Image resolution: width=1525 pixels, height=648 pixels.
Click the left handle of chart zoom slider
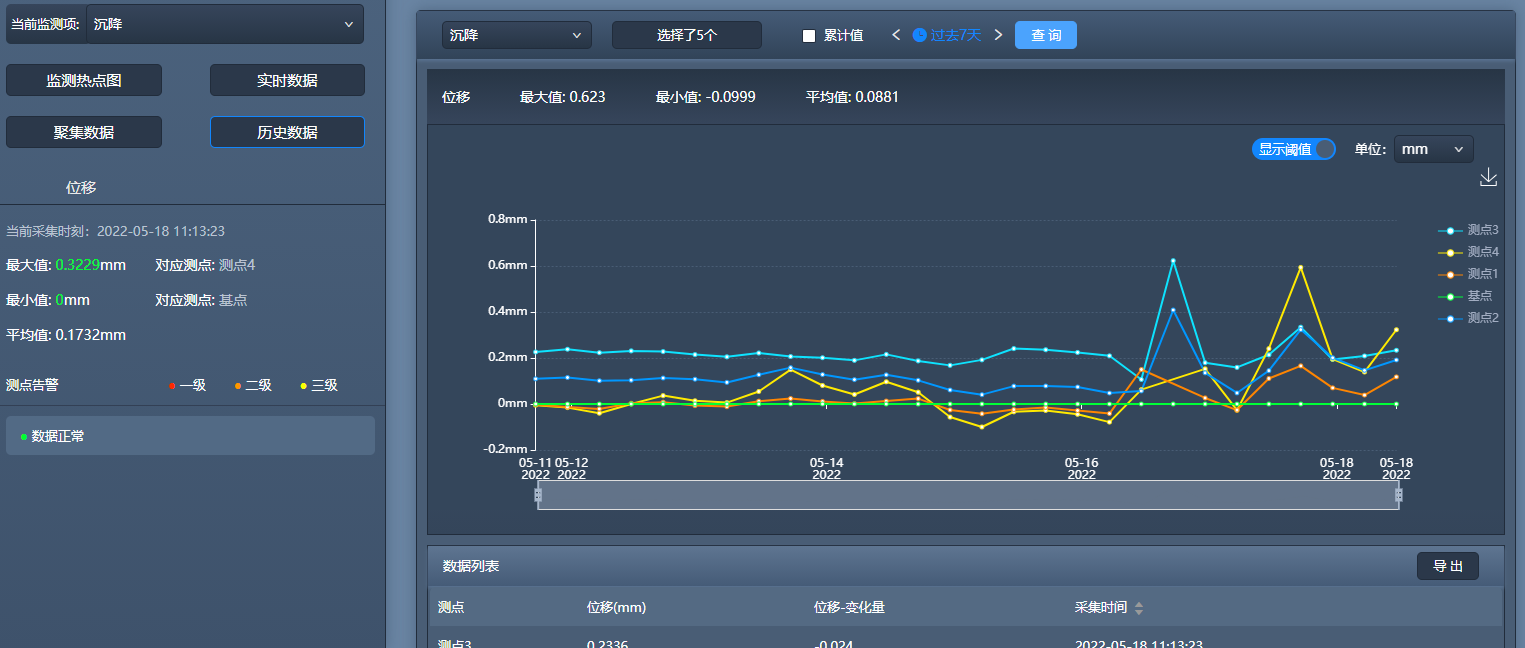(538, 494)
